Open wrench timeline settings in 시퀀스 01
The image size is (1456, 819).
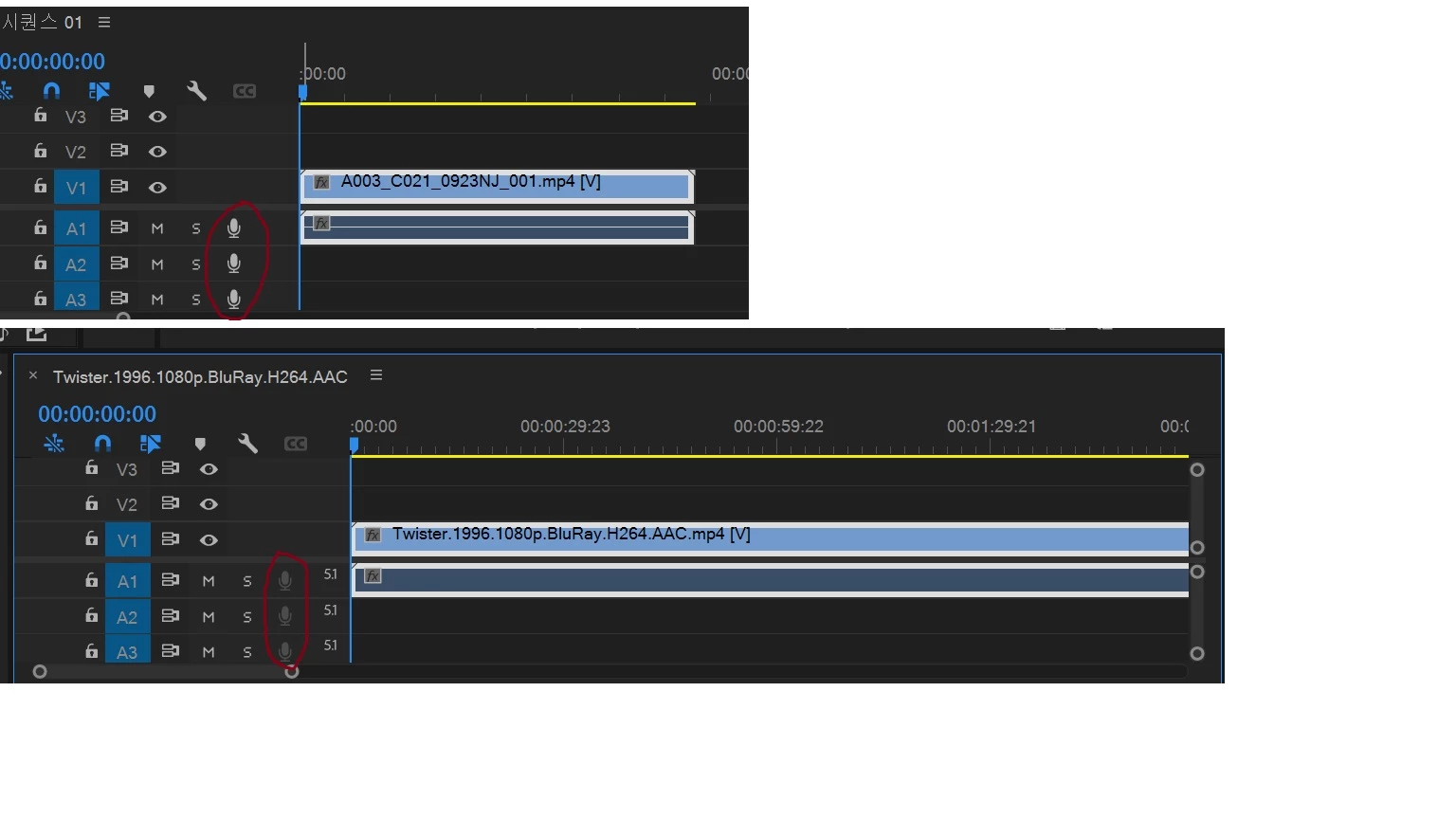click(x=197, y=91)
